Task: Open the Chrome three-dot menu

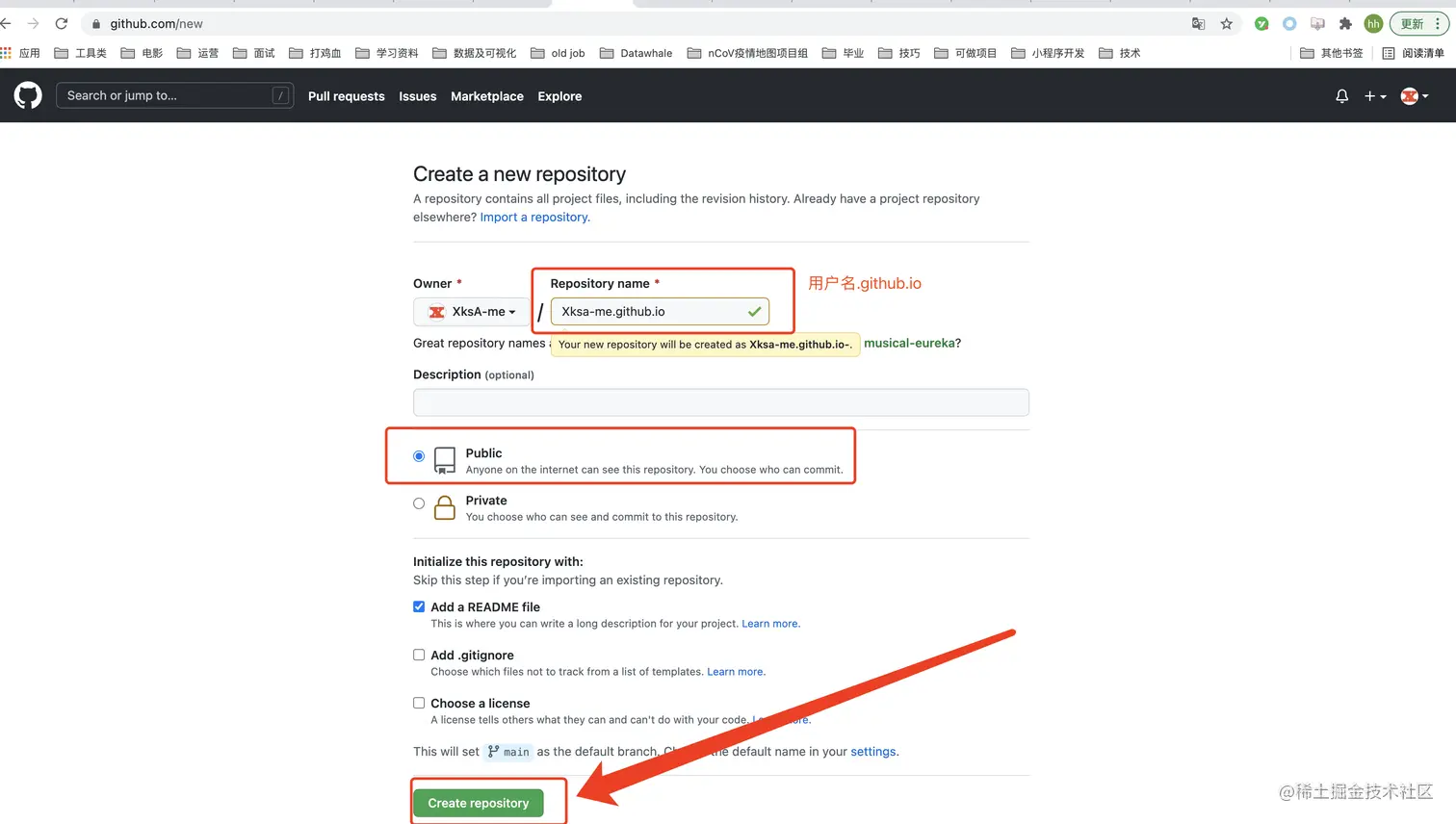Action: [x=1438, y=24]
